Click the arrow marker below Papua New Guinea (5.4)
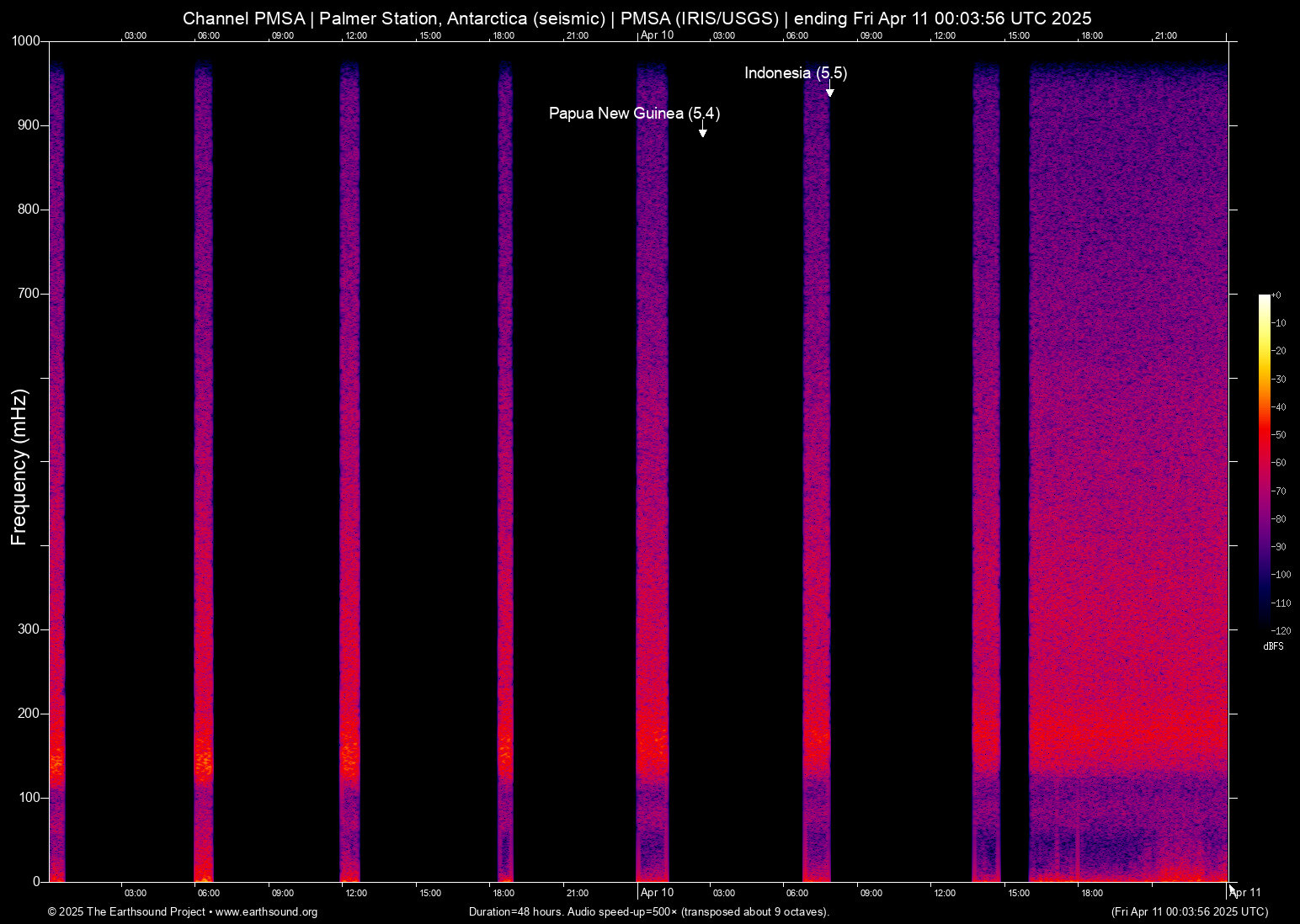Viewport: 1300px width, 924px height. pos(702,132)
